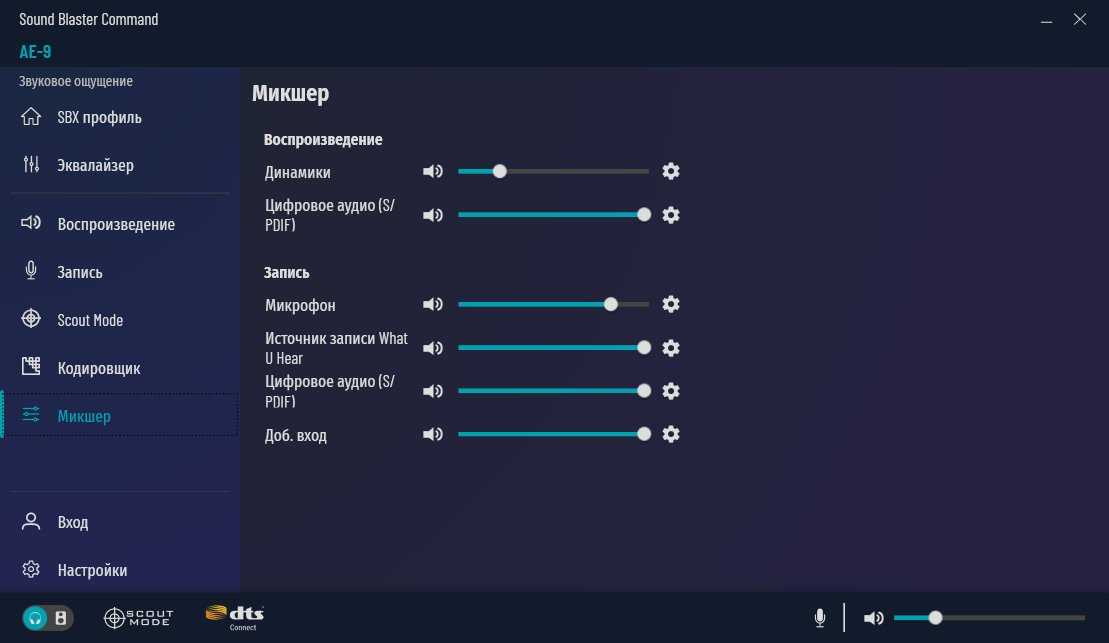Viewport: 1109px width, 643px height.
Task: Click the Scout Mode logo in bottom bar
Action: [138, 618]
